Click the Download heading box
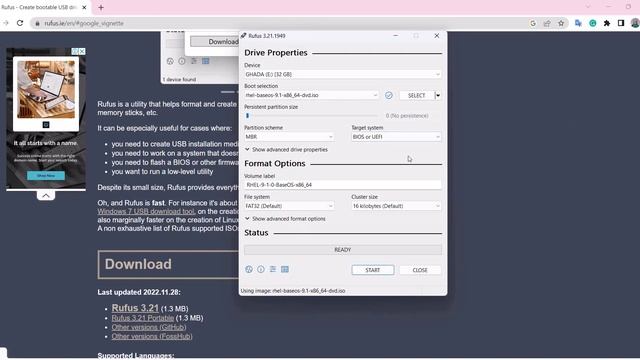 [x=168, y=264]
